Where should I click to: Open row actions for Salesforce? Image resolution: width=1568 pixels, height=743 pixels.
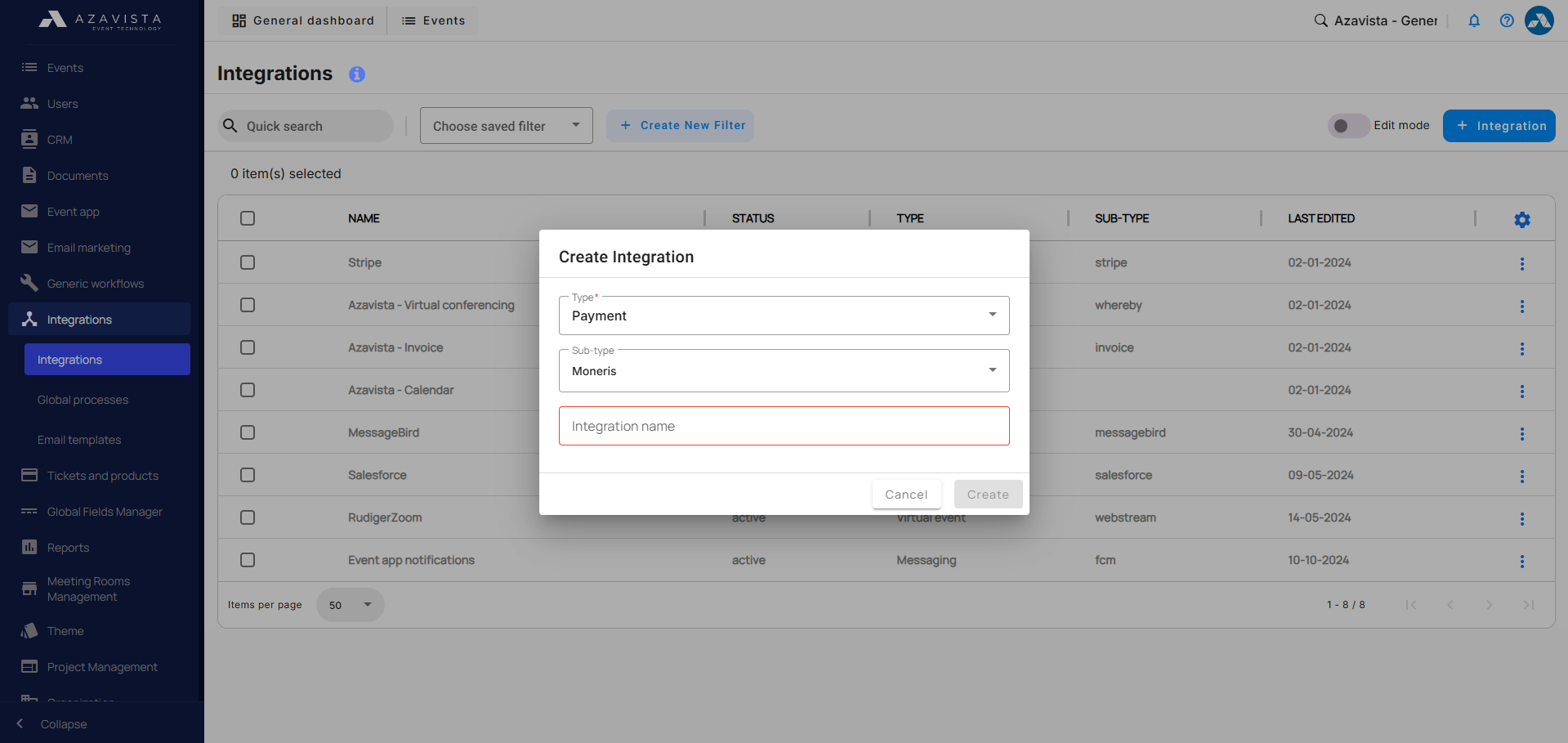click(1522, 477)
